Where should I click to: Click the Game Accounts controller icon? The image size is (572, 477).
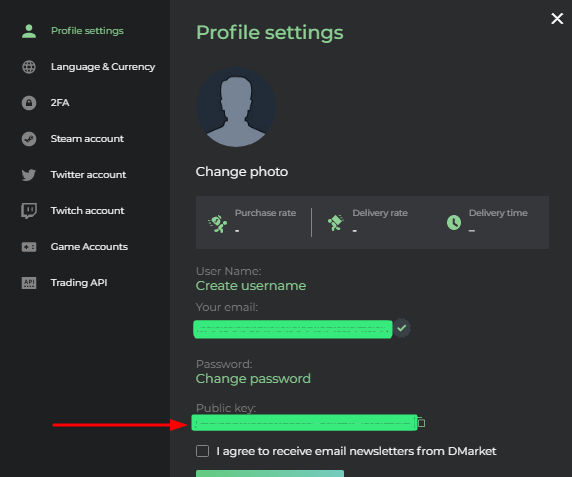point(29,247)
